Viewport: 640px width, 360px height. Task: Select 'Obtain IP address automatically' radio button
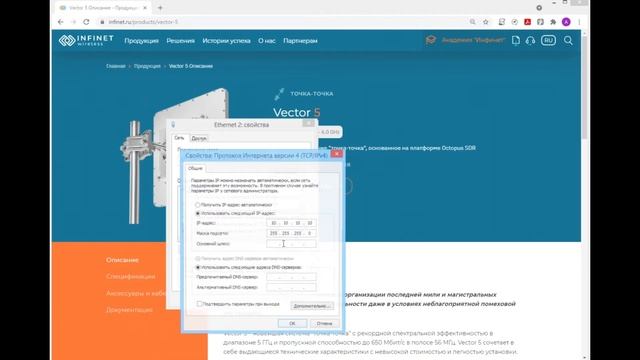coord(198,205)
